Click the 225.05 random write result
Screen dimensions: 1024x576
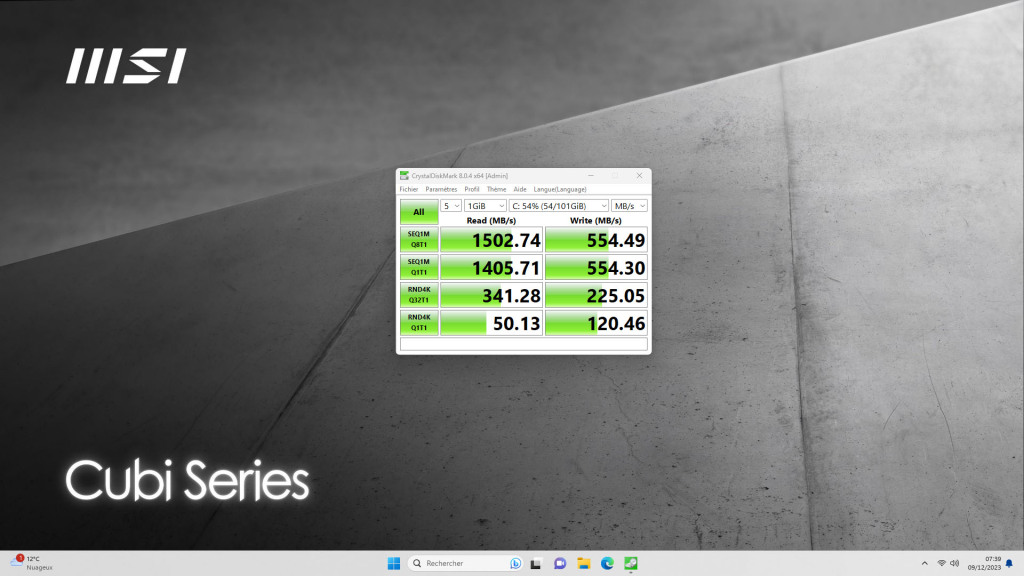(x=596, y=295)
